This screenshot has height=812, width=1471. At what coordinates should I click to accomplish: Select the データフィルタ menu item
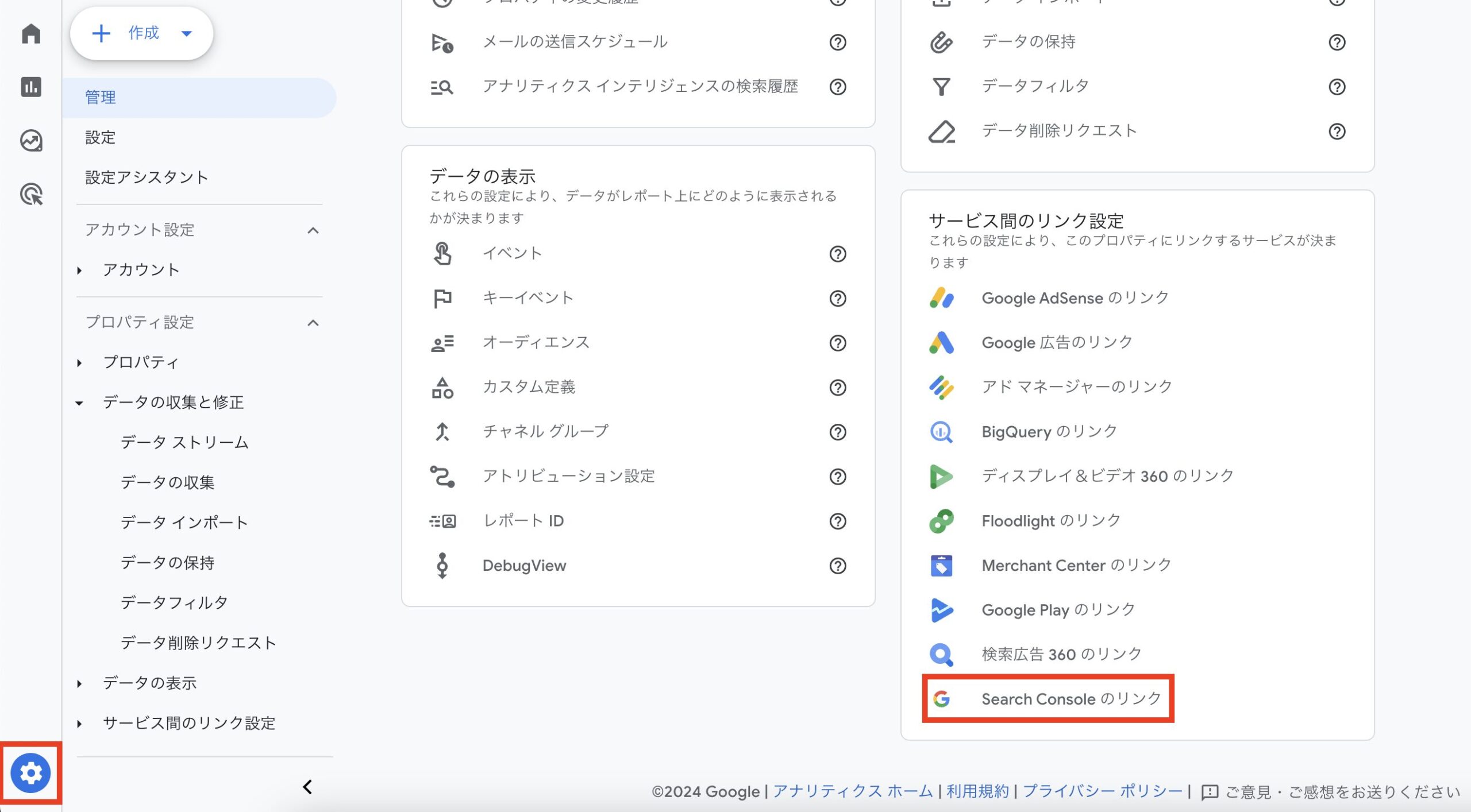(173, 602)
